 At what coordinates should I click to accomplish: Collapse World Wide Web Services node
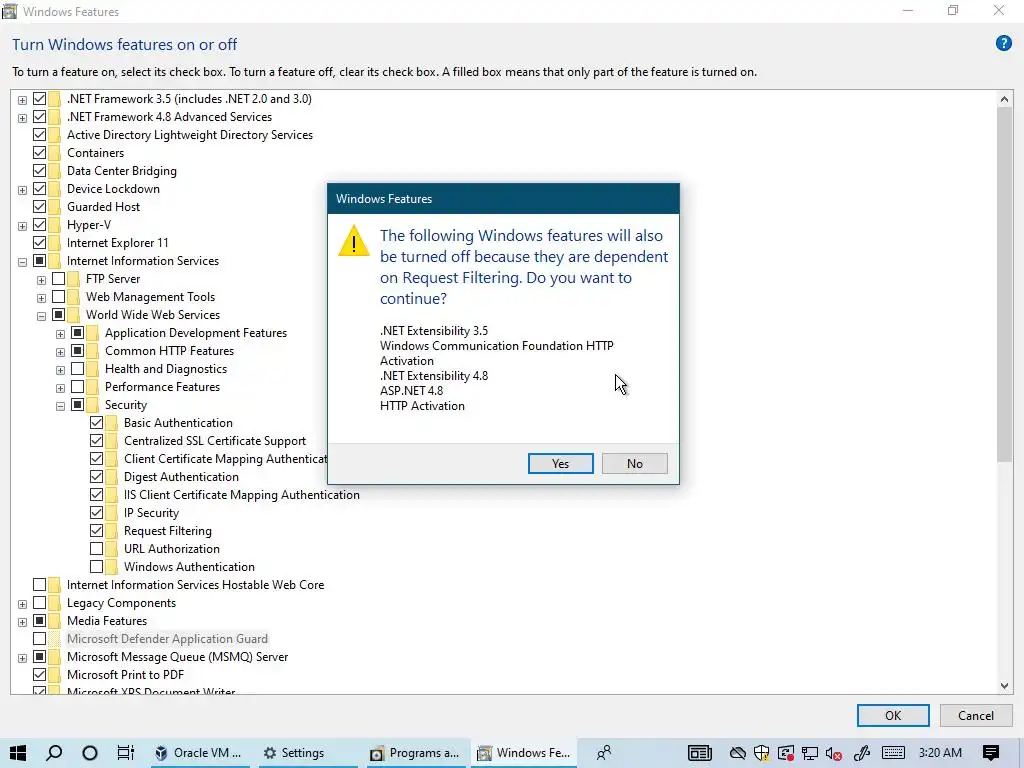(41, 316)
